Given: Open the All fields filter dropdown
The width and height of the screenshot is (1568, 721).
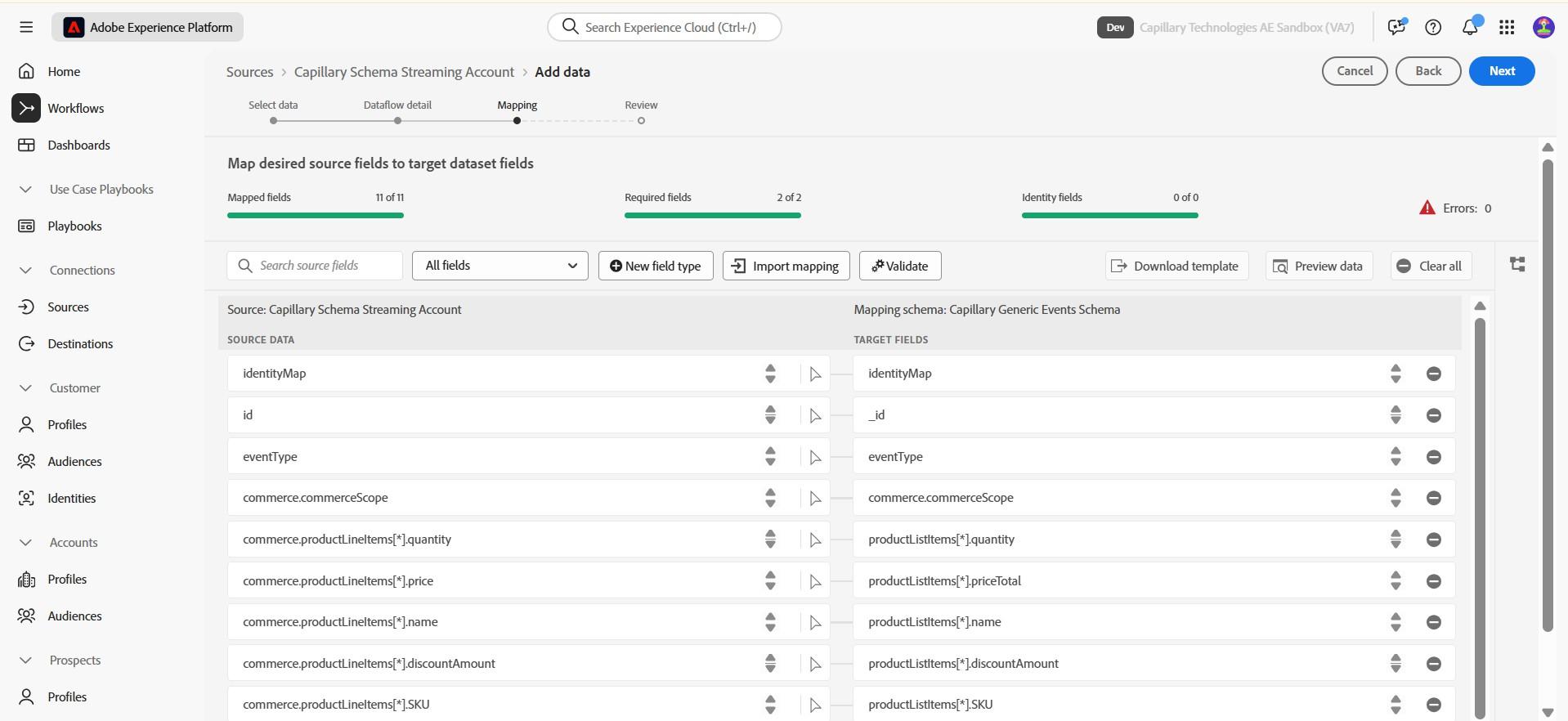Looking at the screenshot, I should pyautogui.click(x=500, y=266).
